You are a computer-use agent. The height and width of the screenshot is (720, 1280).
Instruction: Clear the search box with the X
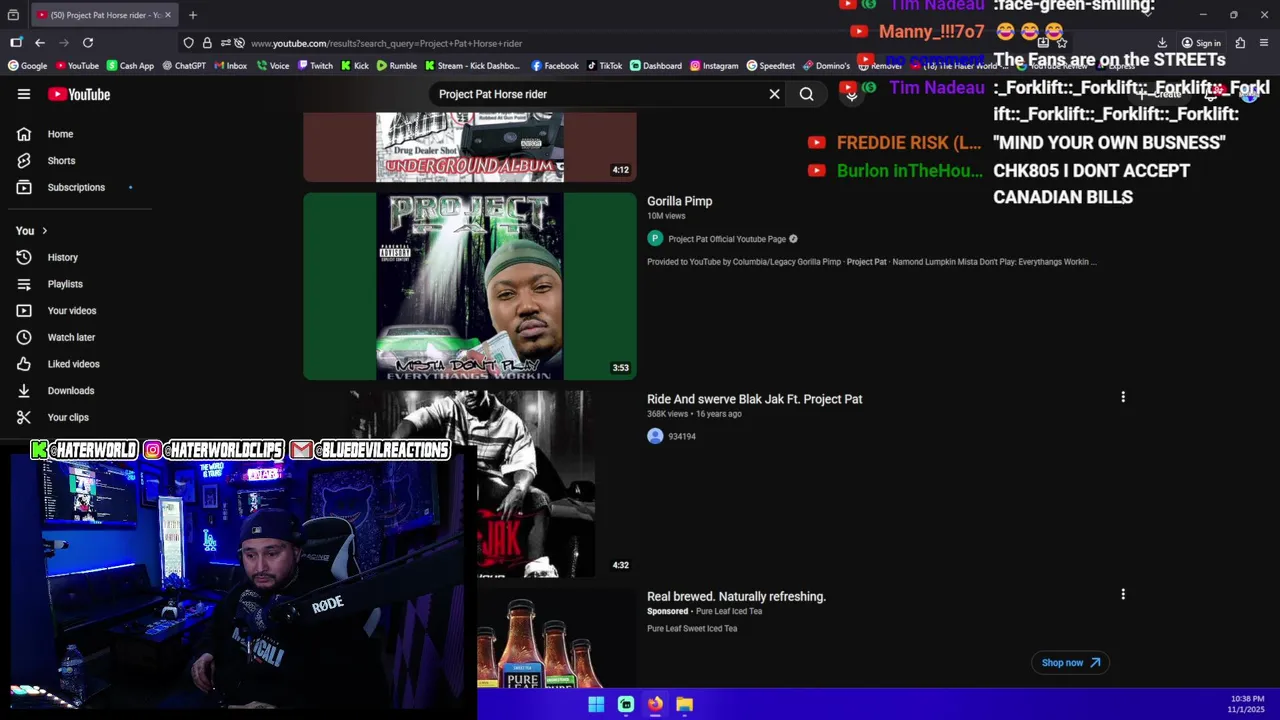click(x=774, y=94)
